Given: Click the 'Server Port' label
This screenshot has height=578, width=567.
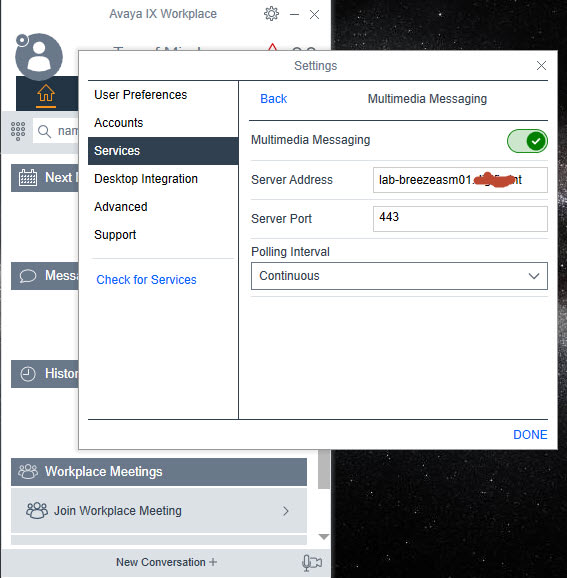Looking at the screenshot, I should (x=281, y=219).
